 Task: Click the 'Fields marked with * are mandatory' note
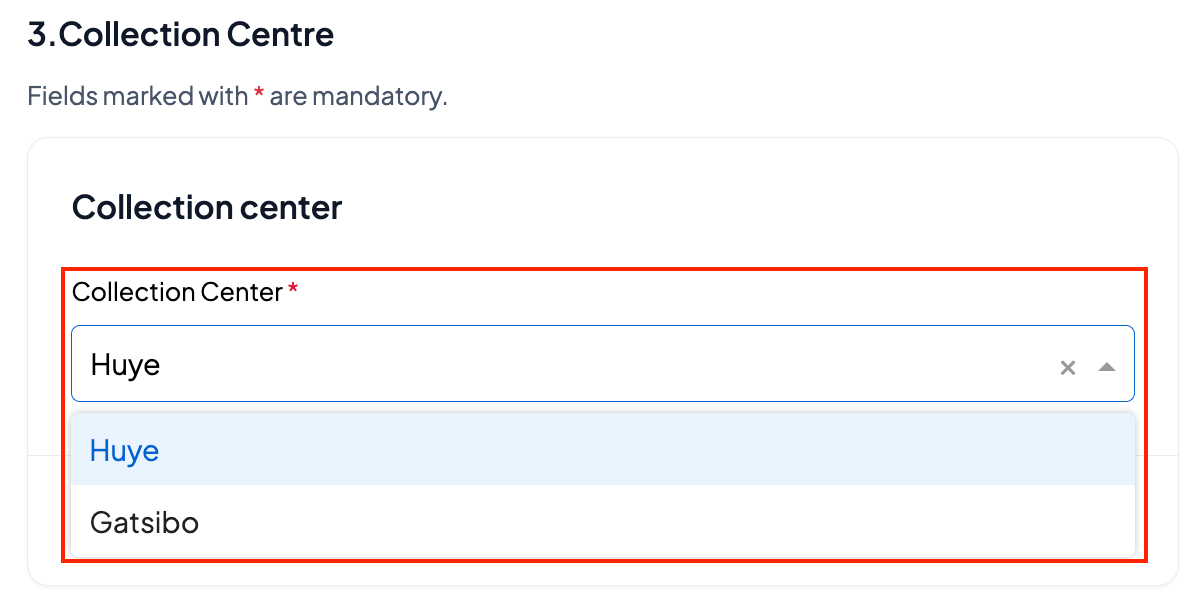pos(237,97)
